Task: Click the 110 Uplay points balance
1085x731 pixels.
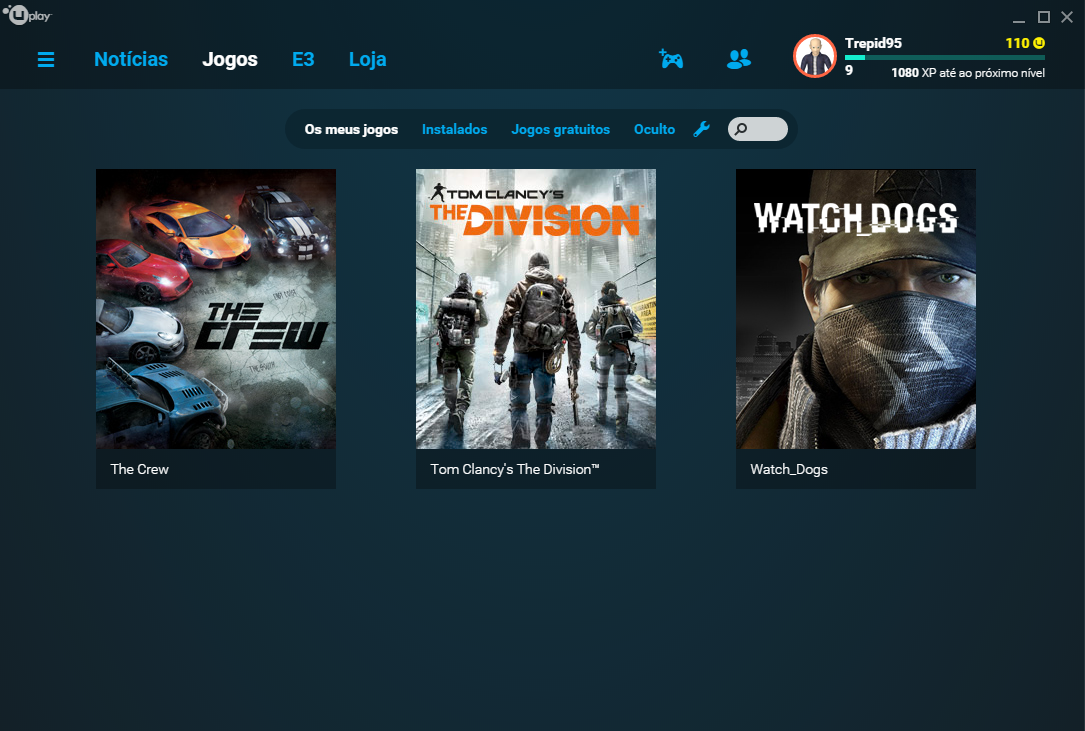Action: click(x=1017, y=43)
